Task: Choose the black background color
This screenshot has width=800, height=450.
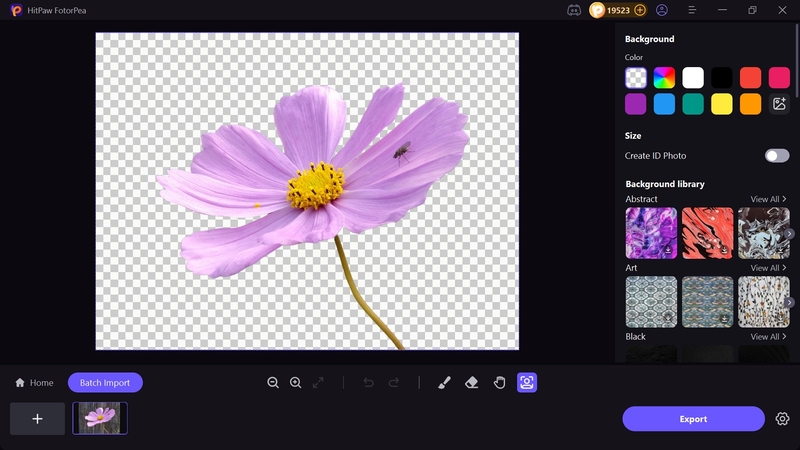Action: [x=721, y=78]
